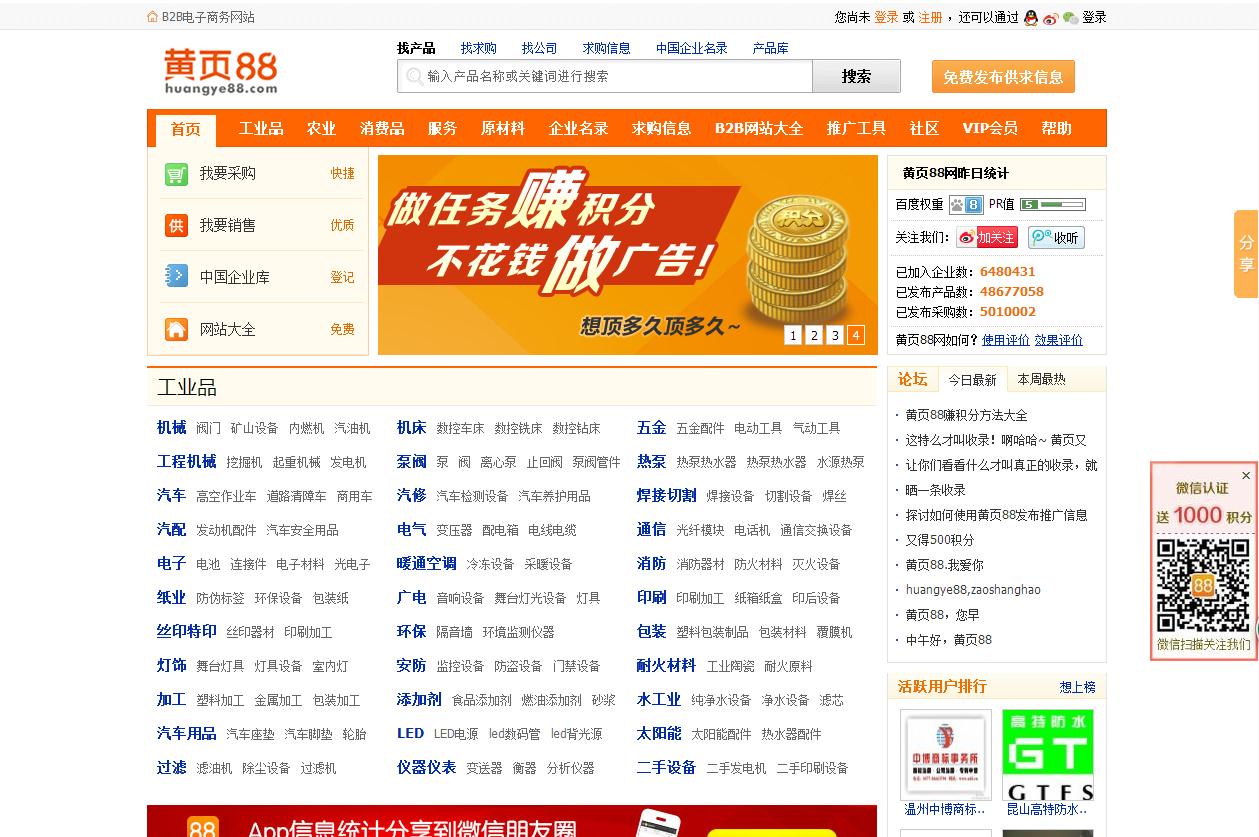Click the green shopping cart icon for 我要采购
The height and width of the screenshot is (837, 1259).
tap(176, 174)
